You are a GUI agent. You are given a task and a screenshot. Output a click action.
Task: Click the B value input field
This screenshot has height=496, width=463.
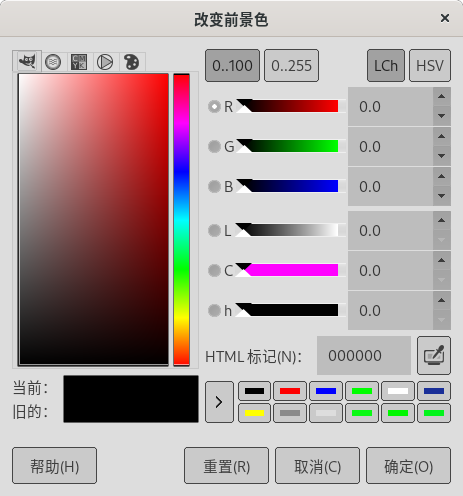point(391,187)
